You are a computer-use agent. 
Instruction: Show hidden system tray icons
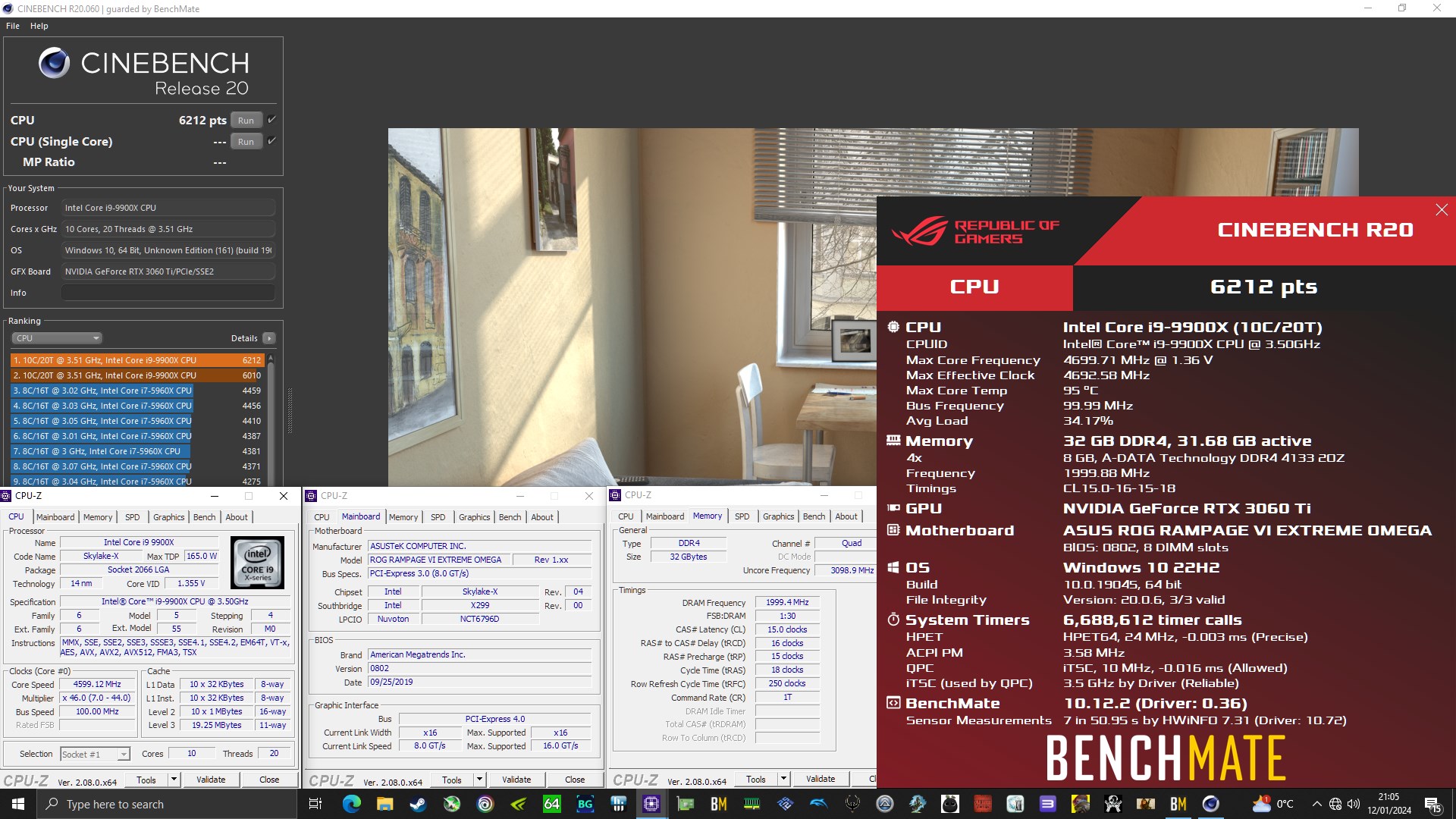1316,804
